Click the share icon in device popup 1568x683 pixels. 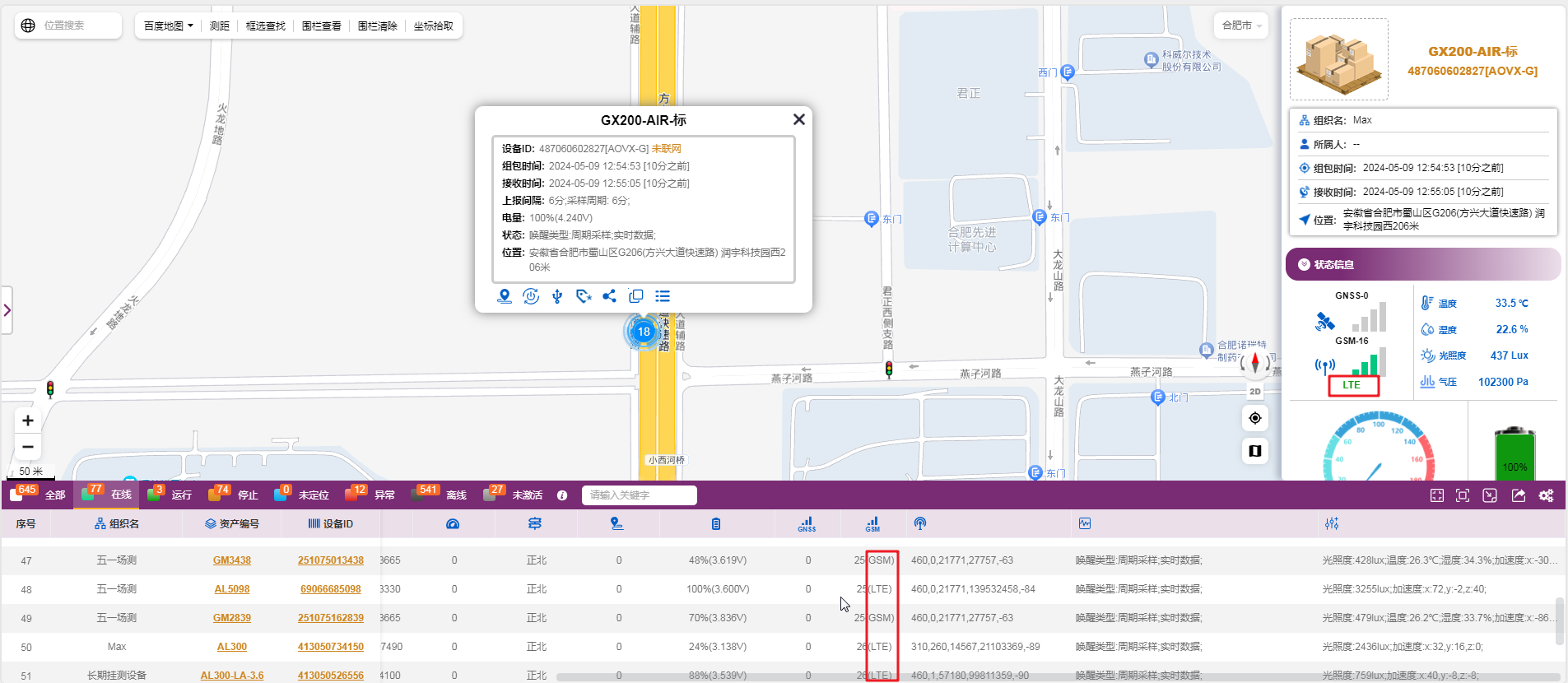(609, 296)
